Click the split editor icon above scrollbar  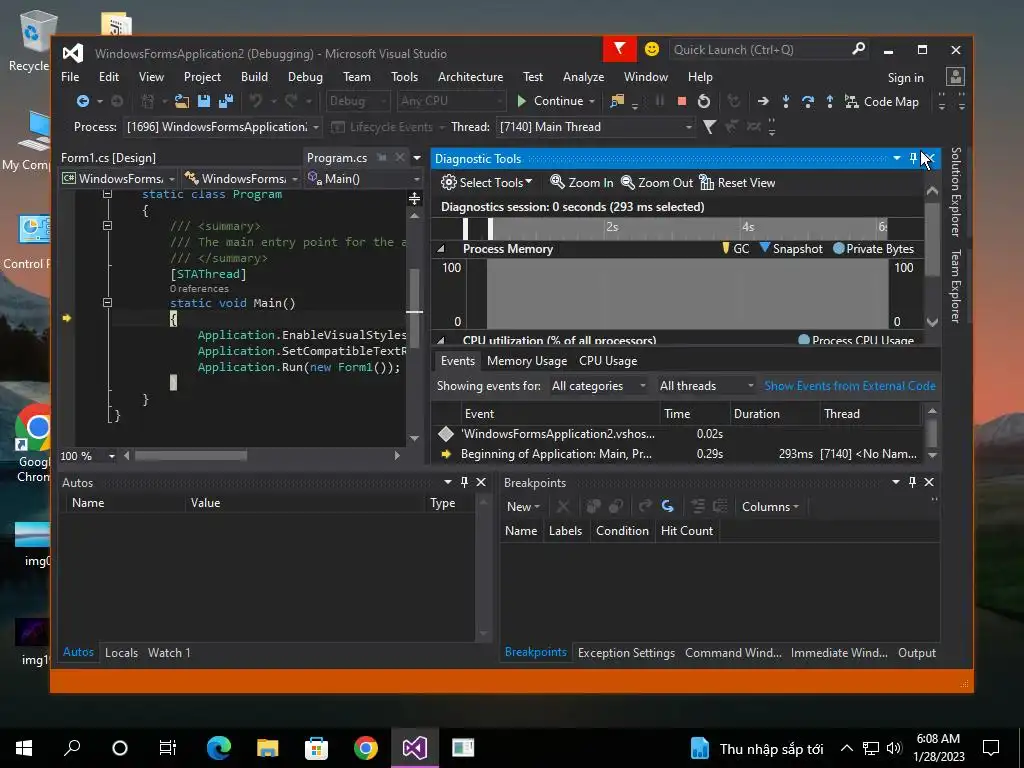click(414, 199)
